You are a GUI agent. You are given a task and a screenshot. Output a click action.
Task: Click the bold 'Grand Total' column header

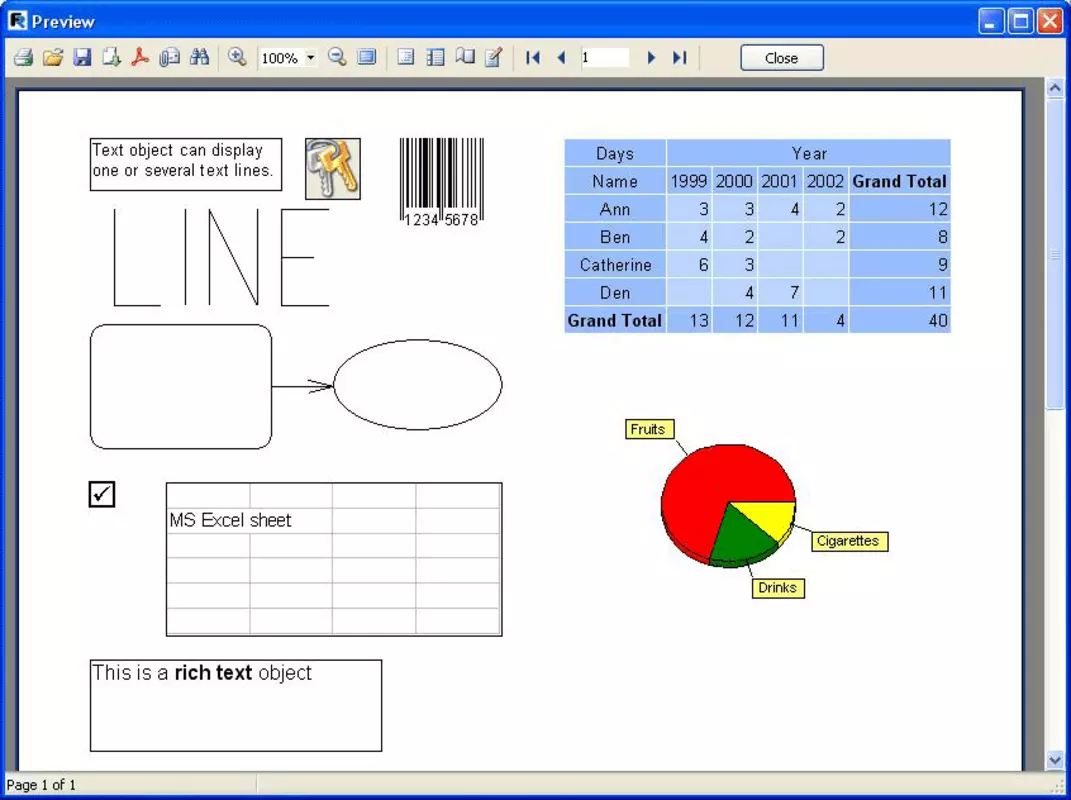[900, 181]
